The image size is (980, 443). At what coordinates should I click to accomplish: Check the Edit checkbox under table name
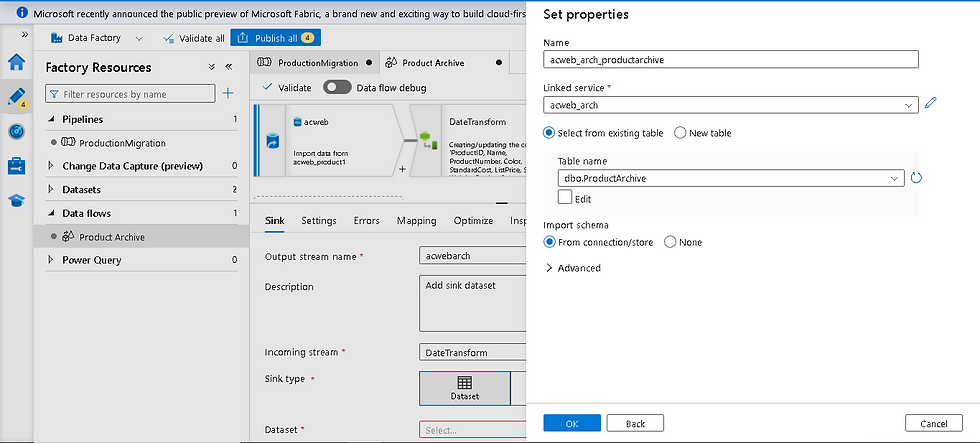(x=565, y=197)
